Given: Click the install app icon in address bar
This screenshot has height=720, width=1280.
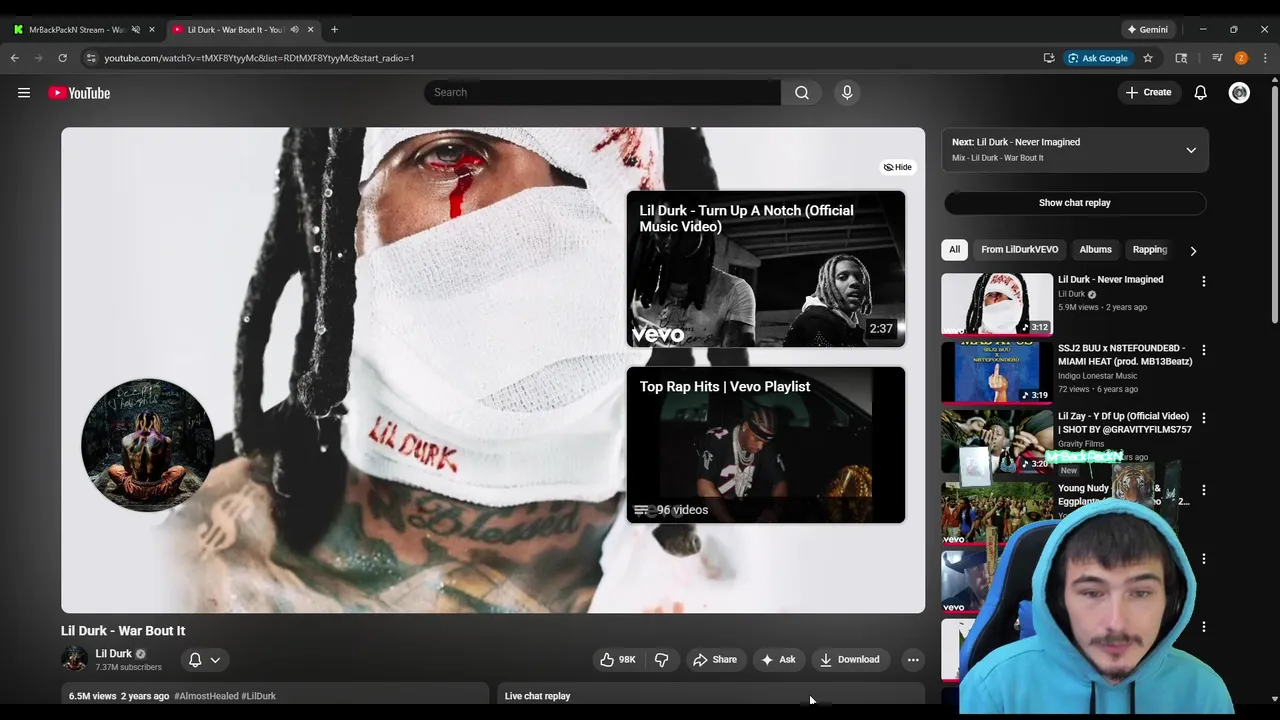Looking at the screenshot, I should 1049,58.
